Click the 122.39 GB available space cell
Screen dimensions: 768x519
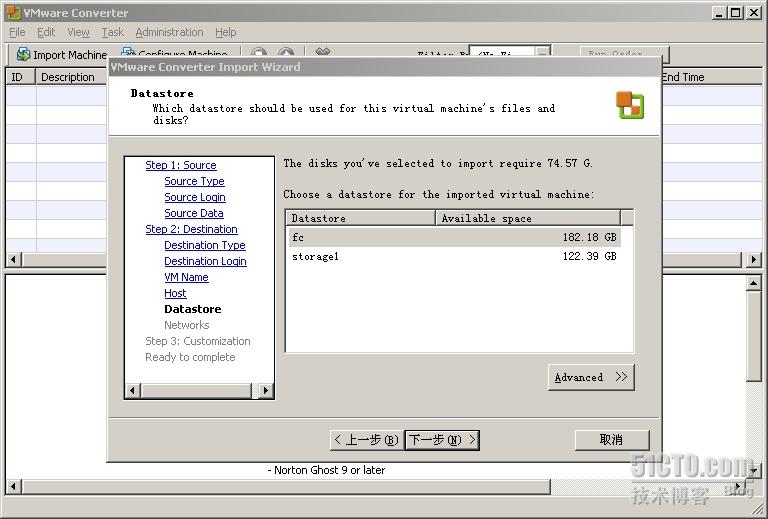click(x=589, y=257)
